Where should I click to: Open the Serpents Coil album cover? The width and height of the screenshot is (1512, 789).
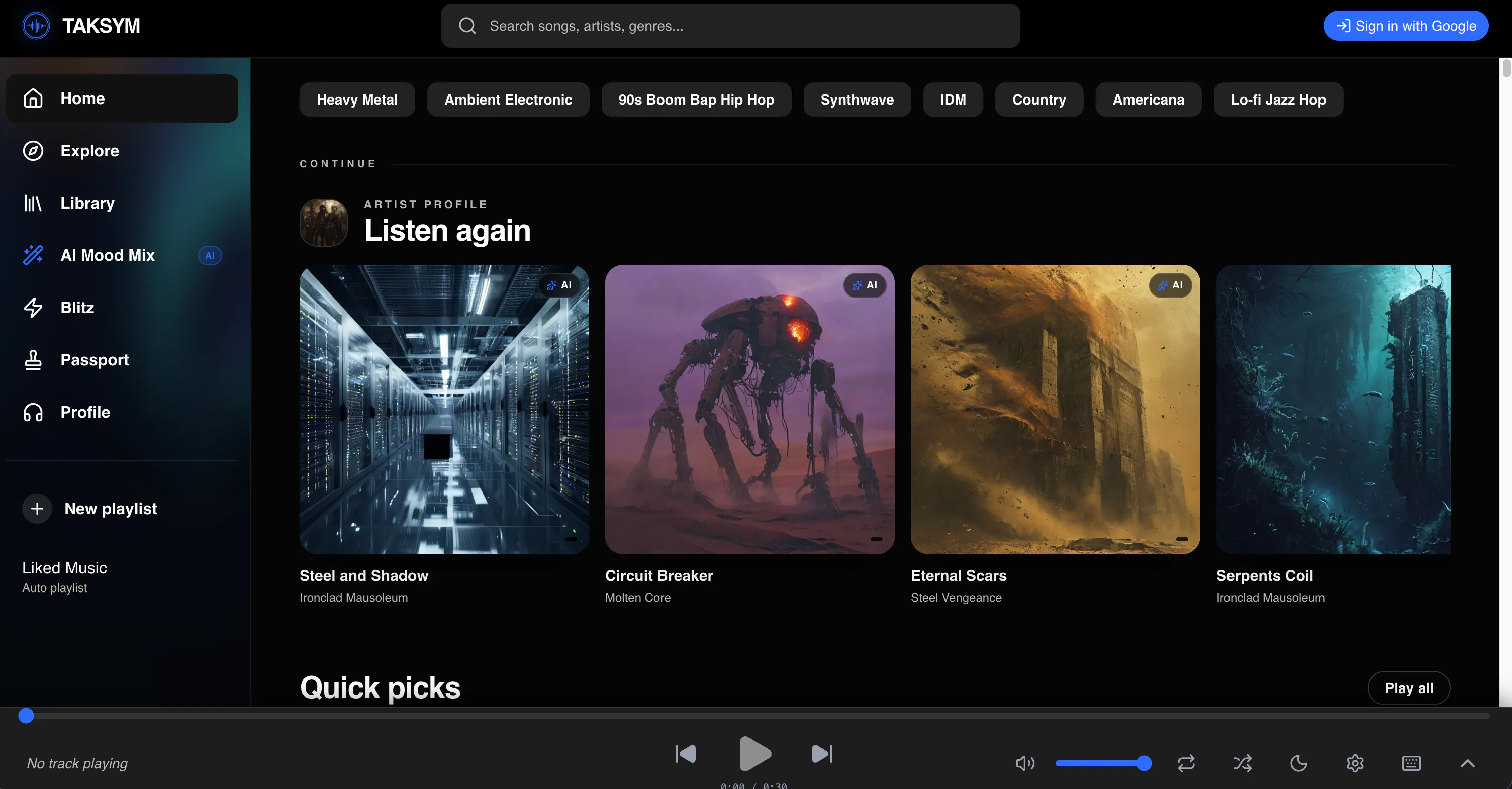pos(1333,410)
